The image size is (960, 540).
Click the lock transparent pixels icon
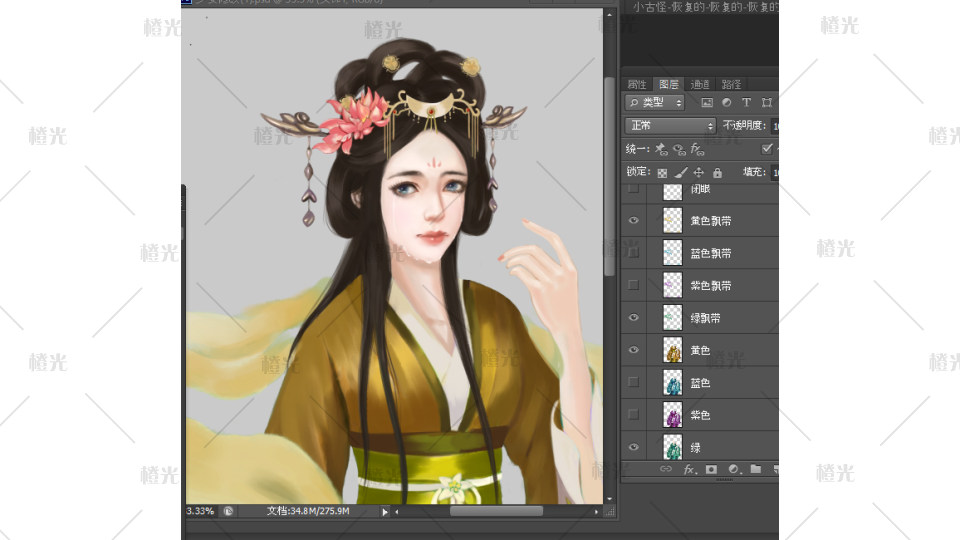(x=661, y=173)
